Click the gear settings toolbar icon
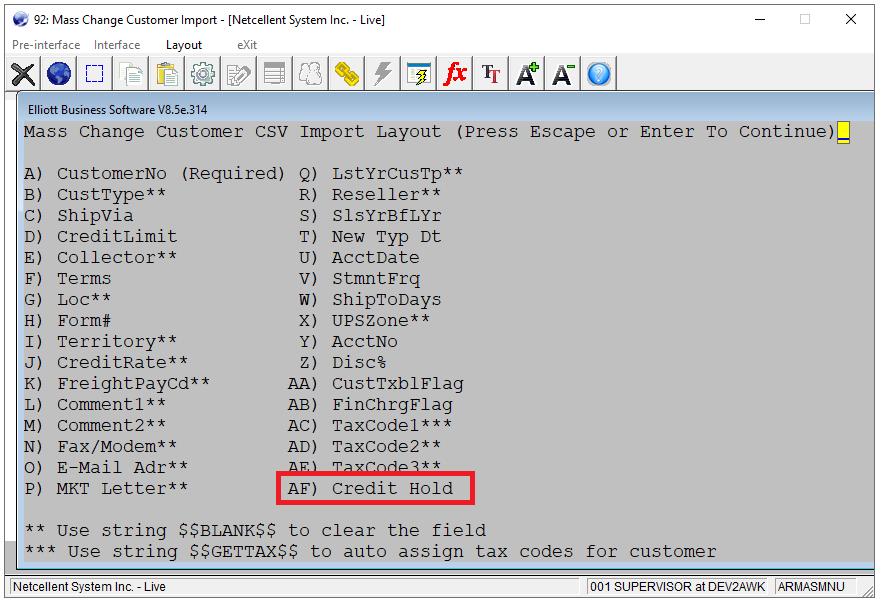Screen dimensions: 879x603 click(202, 74)
